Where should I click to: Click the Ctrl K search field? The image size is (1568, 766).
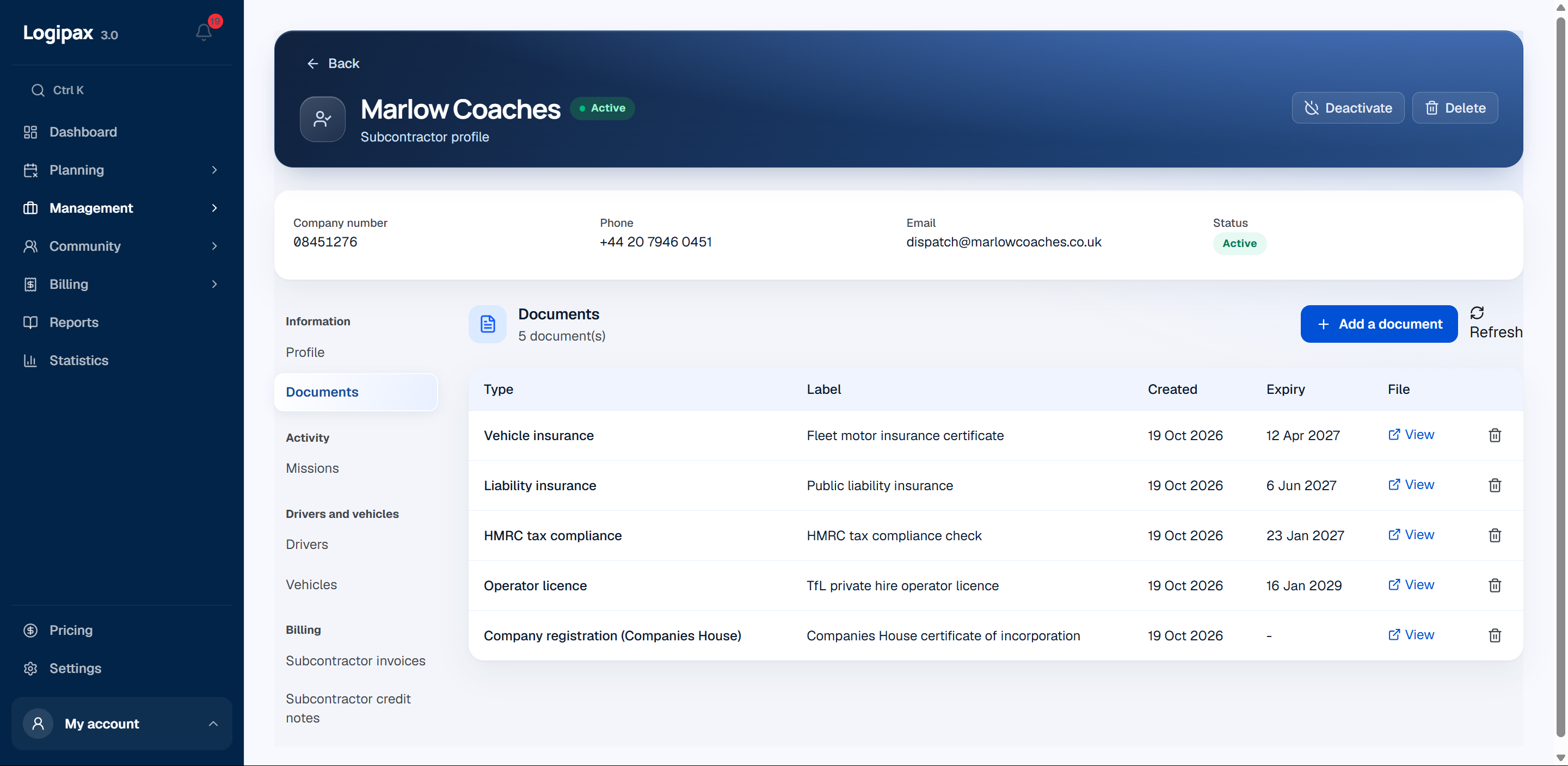pos(122,90)
